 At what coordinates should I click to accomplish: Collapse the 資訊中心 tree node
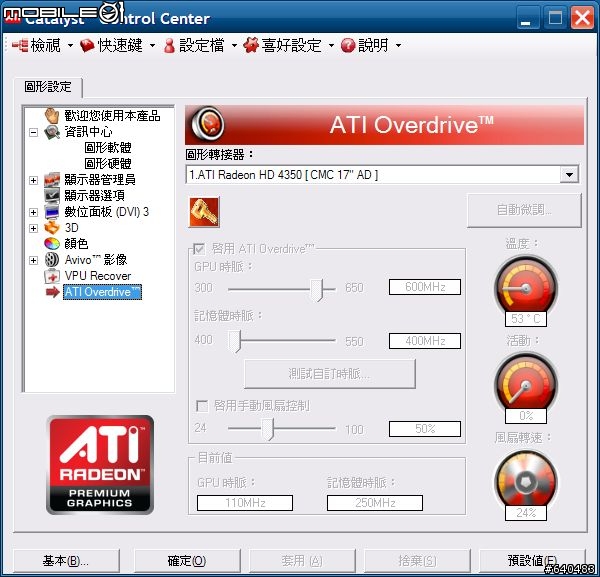coord(34,132)
